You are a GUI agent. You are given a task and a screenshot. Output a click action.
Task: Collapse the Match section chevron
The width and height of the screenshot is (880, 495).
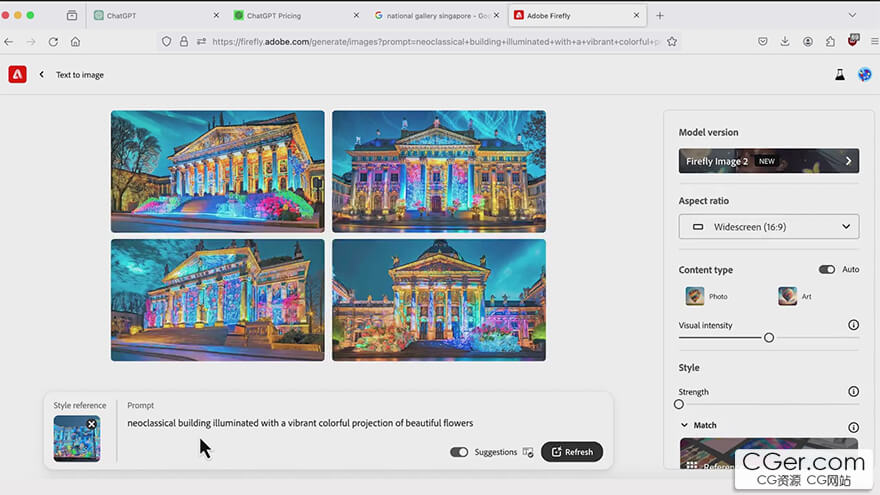pos(684,425)
